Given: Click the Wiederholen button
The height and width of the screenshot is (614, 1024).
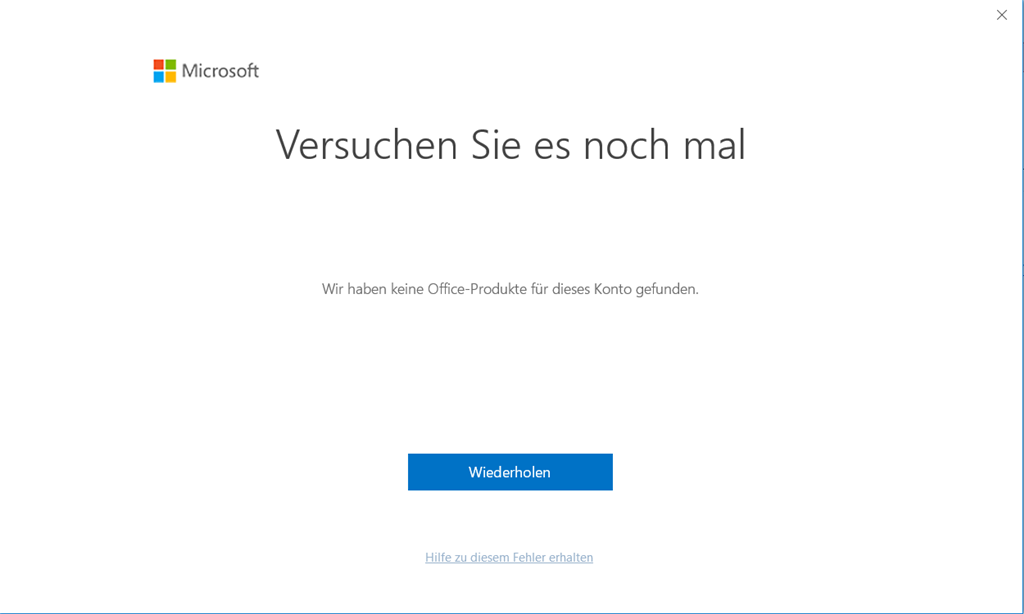Looking at the screenshot, I should (x=510, y=472).
